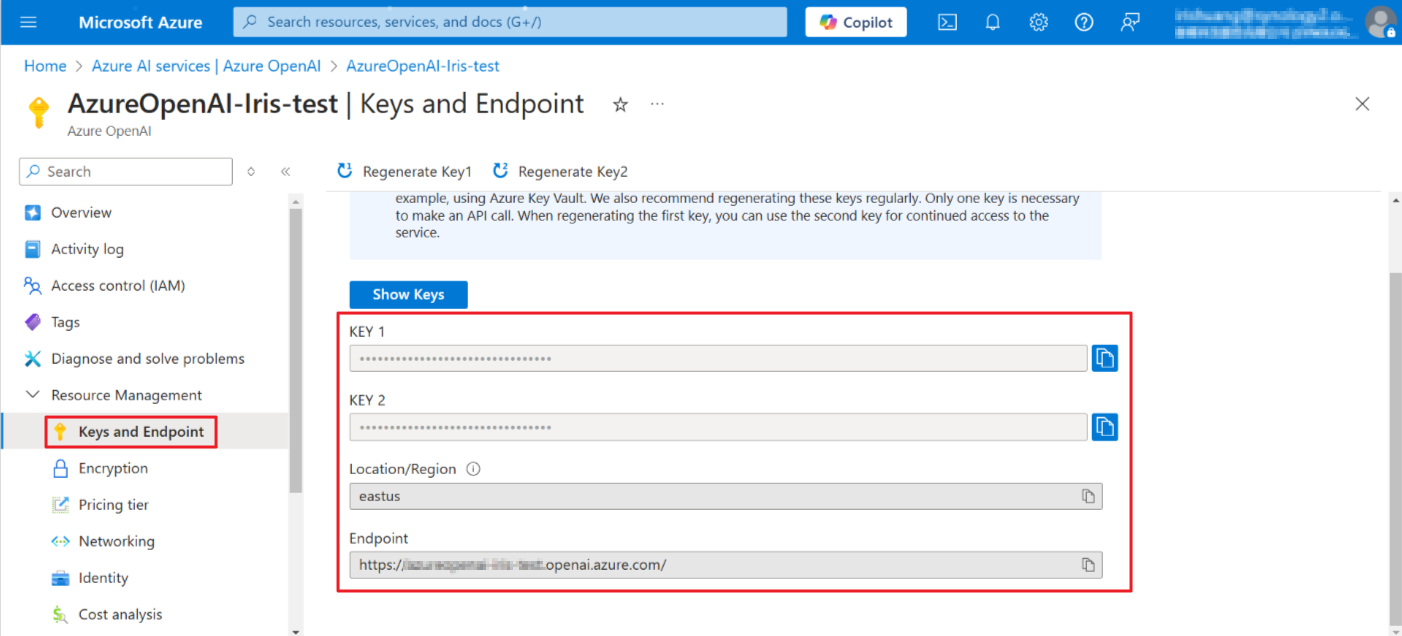Open the Azure portal hamburger menu
The image size is (1402, 636).
pos(28,22)
